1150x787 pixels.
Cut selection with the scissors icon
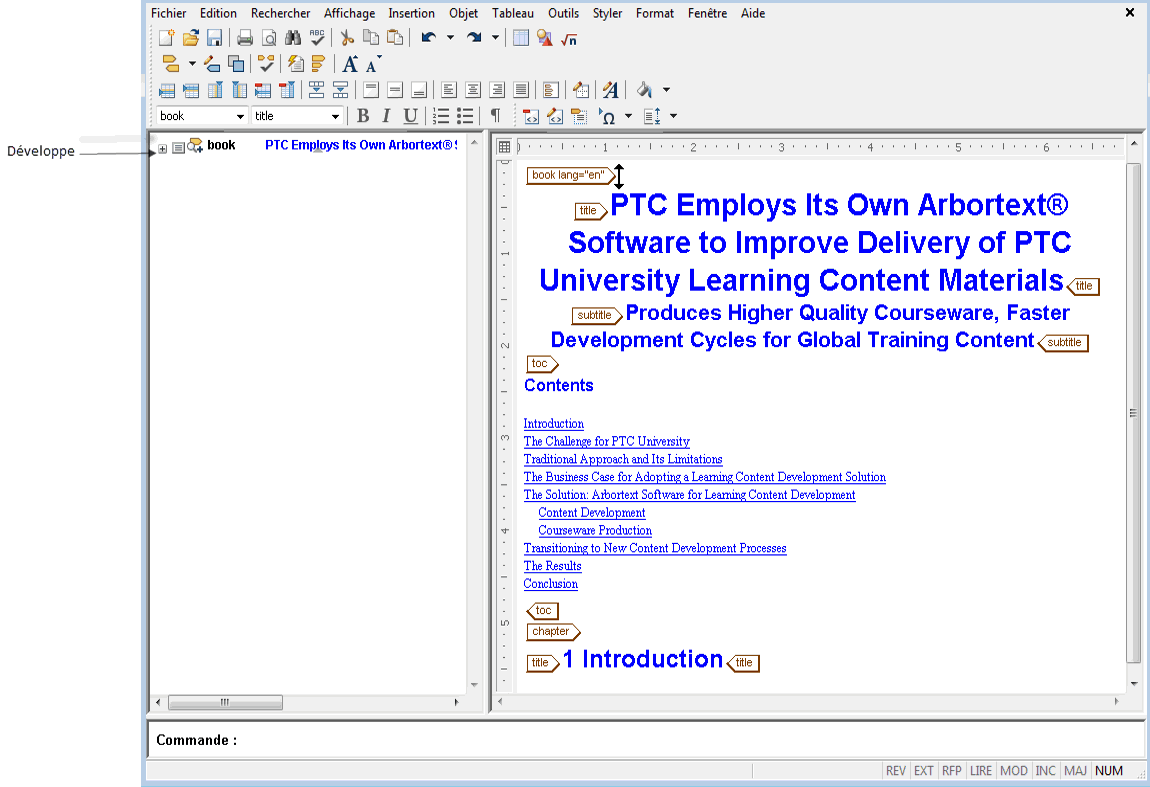[347, 37]
